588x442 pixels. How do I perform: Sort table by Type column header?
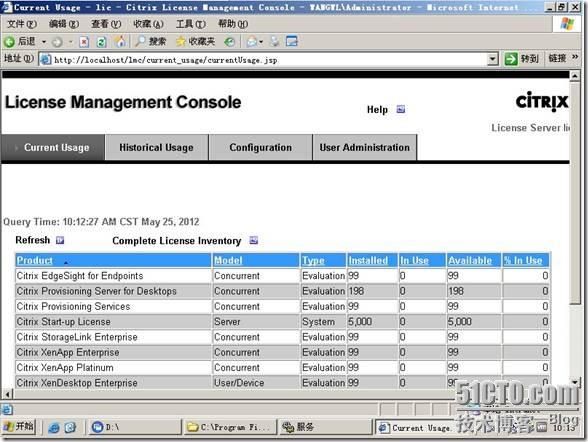tap(313, 260)
